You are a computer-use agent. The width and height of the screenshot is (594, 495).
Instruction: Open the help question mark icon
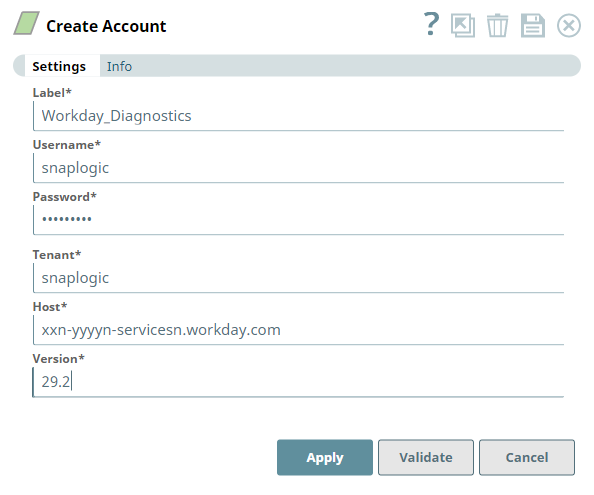(x=431, y=24)
